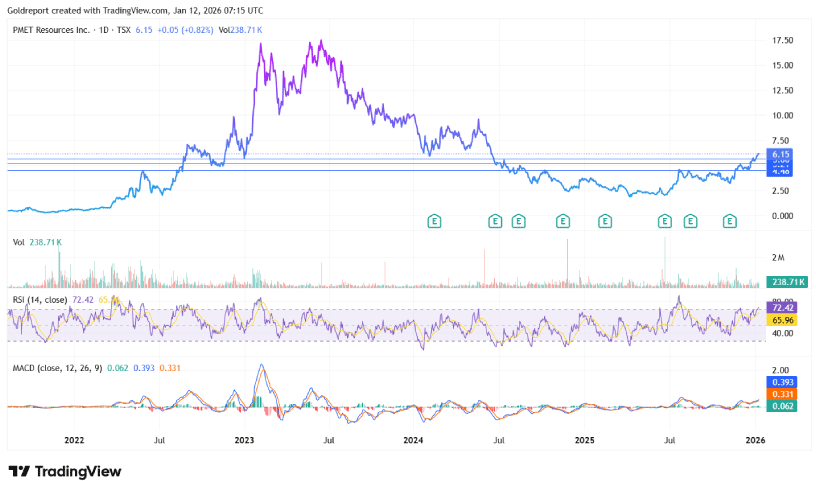
Task: Click the fifth earnings E marker
Action: (604, 220)
